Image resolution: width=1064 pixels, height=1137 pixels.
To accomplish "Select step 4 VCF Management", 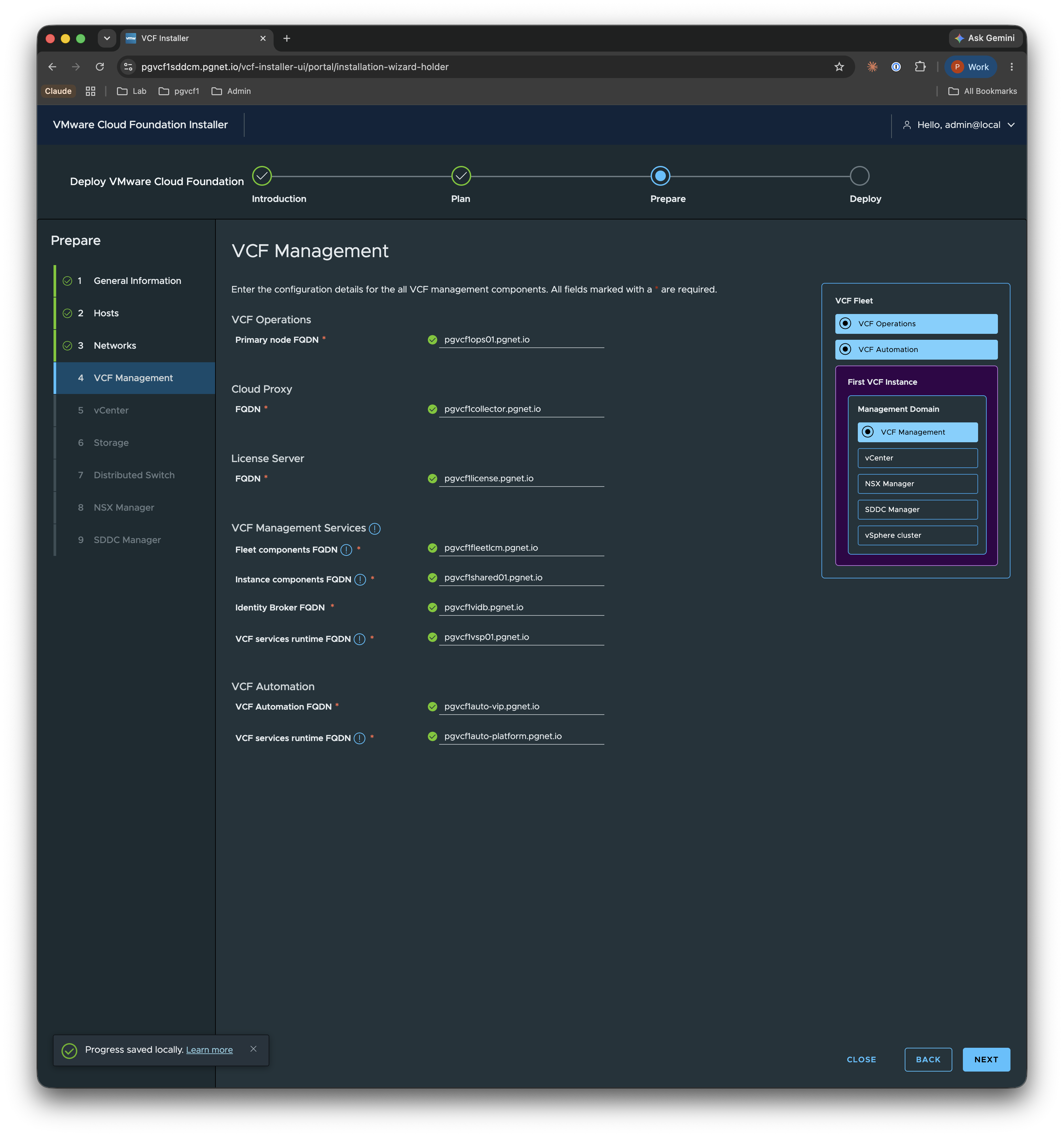I will point(135,378).
